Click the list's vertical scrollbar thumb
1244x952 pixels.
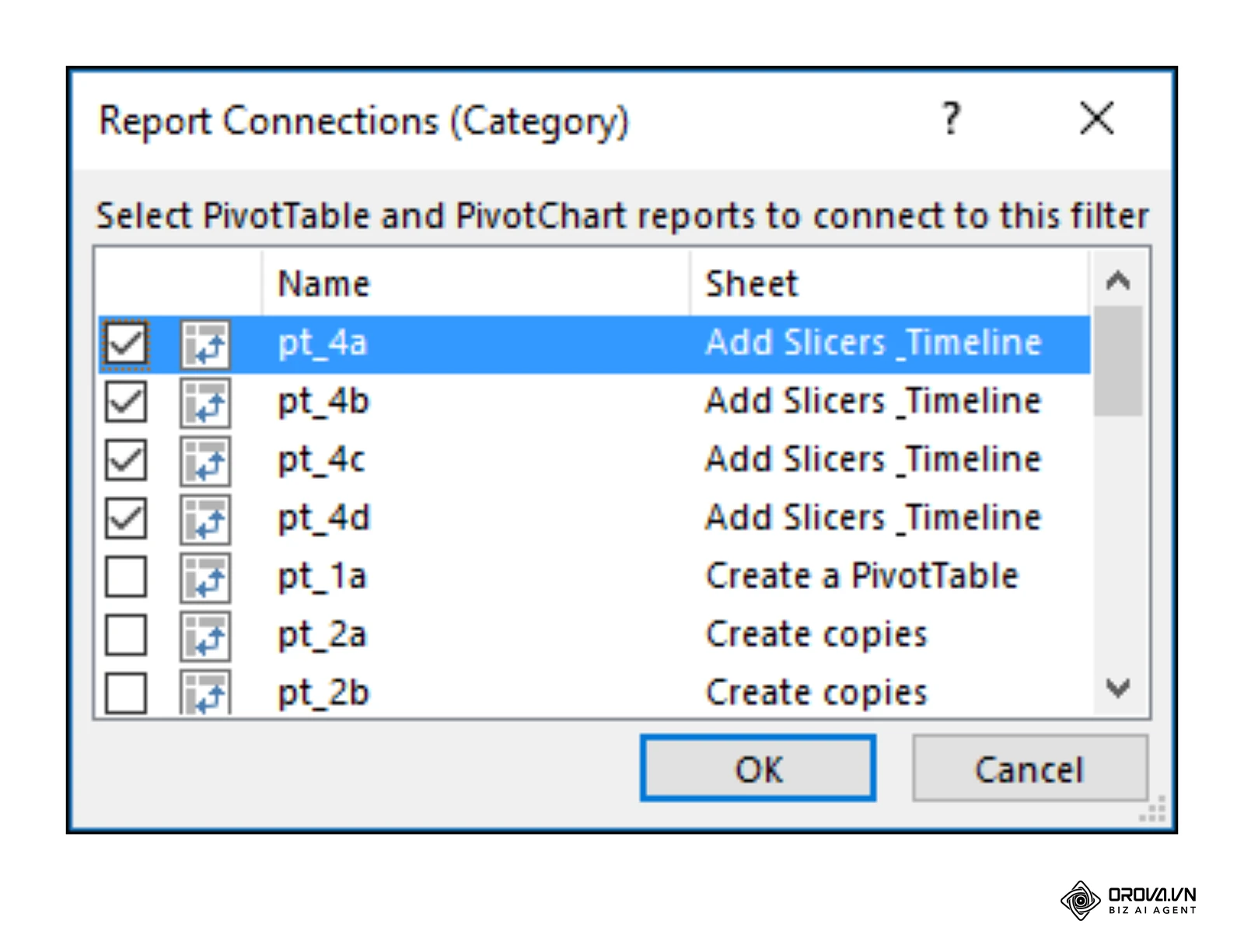[1118, 361]
